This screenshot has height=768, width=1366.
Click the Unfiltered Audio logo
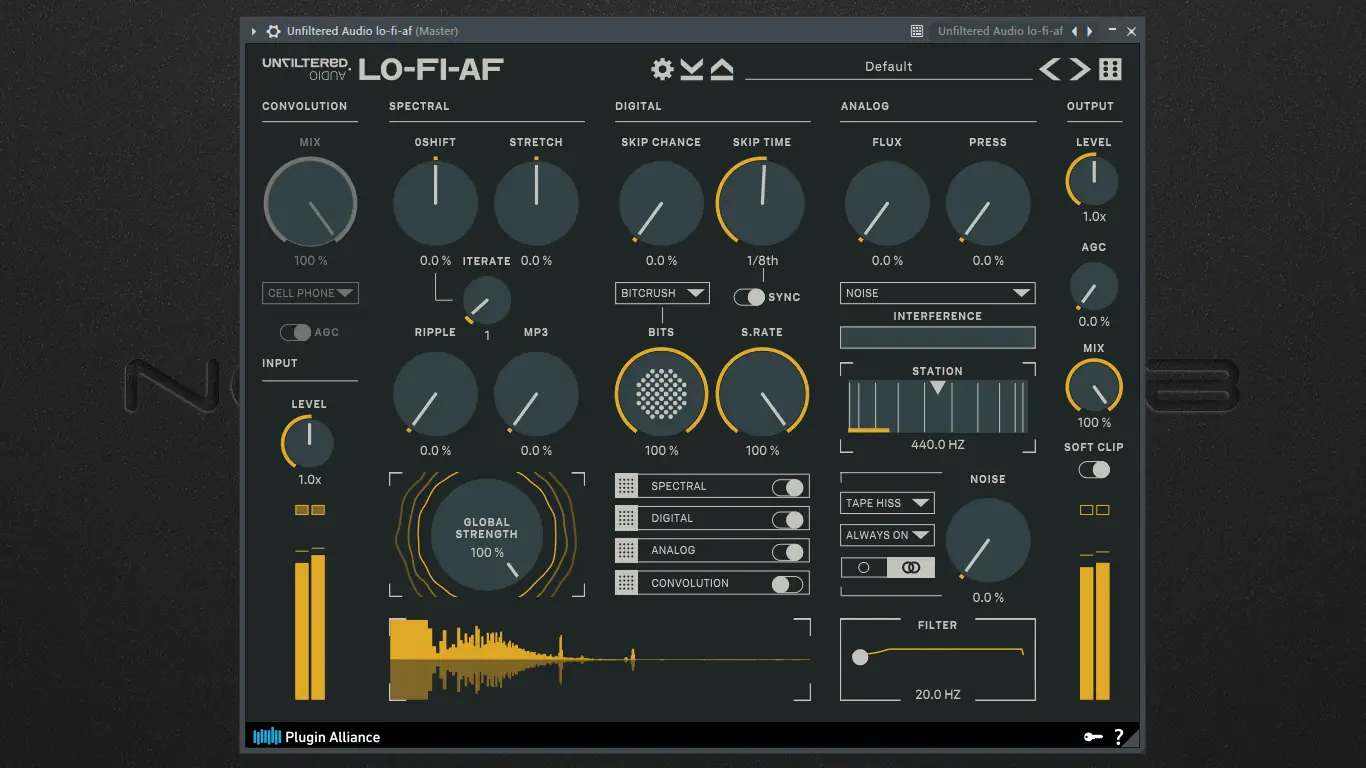click(x=305, y=68)
